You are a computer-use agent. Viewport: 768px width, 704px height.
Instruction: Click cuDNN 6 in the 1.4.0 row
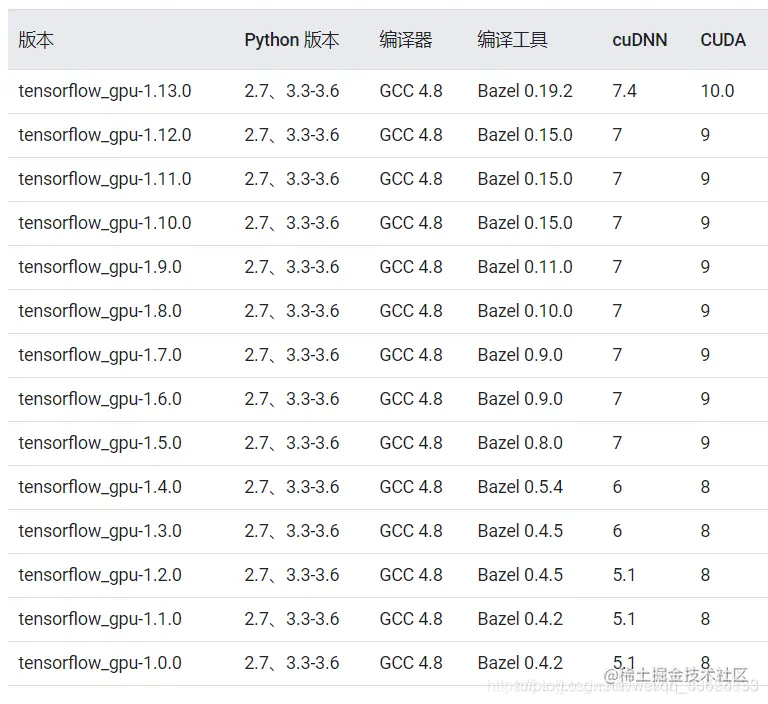[x=617, y=487]
